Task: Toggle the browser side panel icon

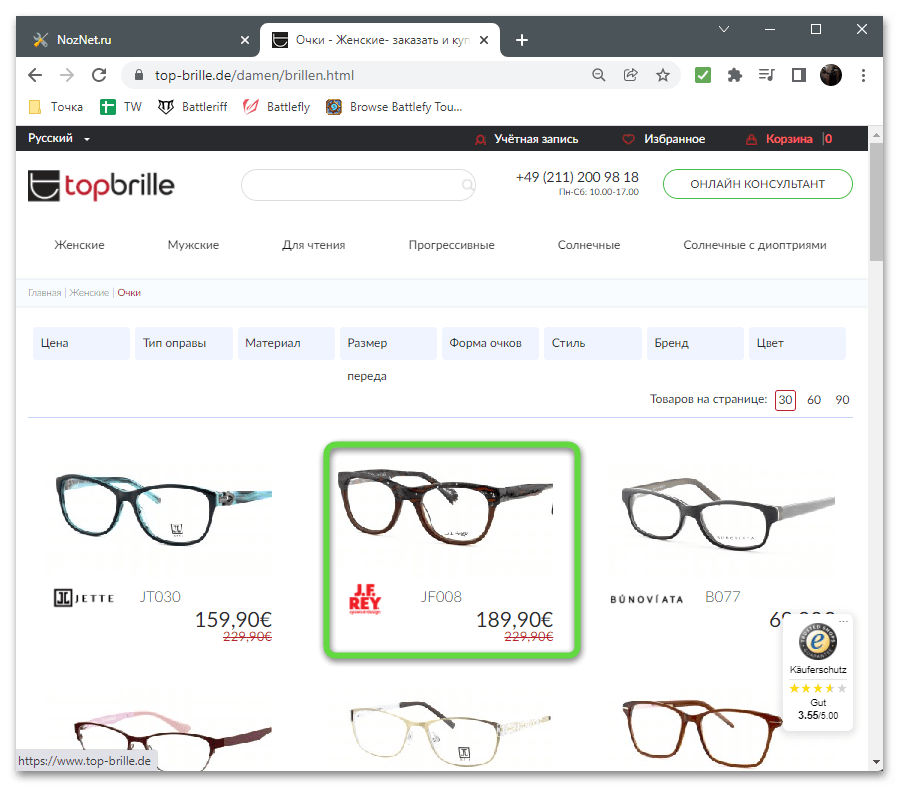Action: [799, 75]
